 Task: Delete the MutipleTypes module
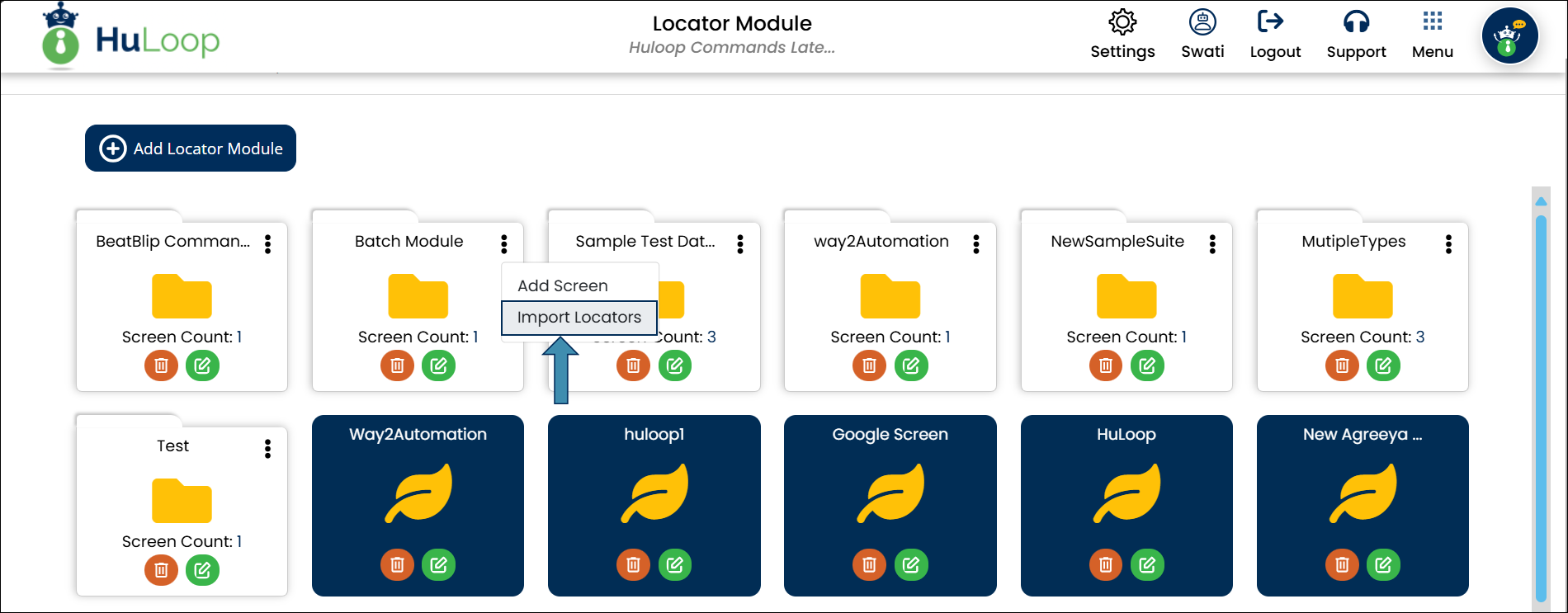(x=1343, y=365)
